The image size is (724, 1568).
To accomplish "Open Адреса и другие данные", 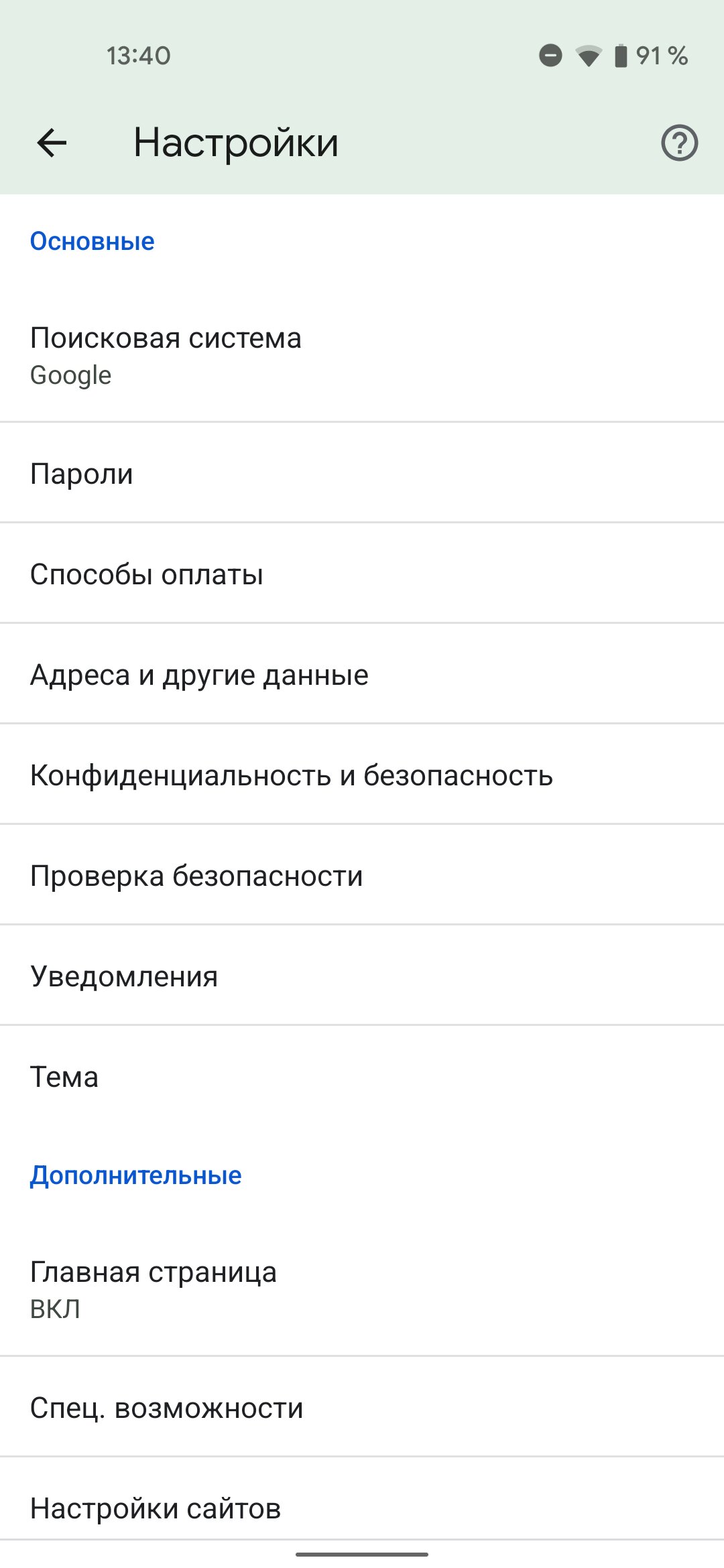I will pos(362,675).
